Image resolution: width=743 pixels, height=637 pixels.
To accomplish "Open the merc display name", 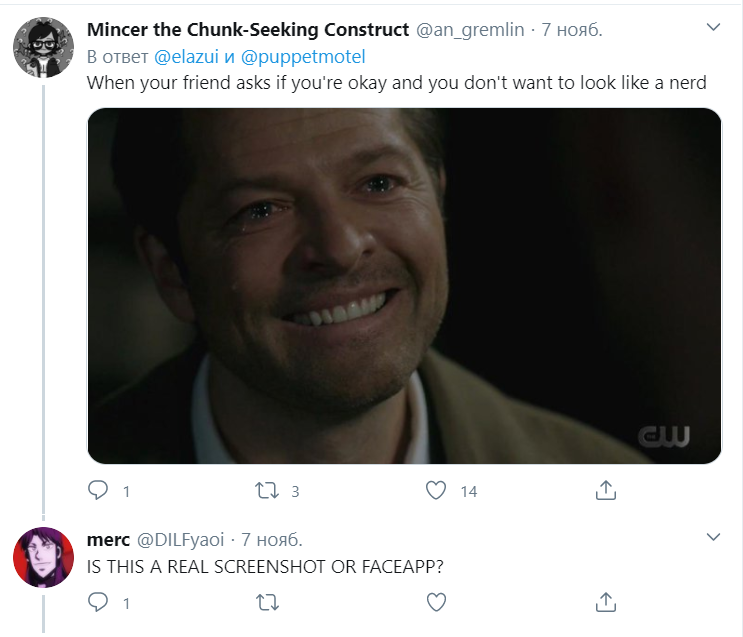I will (x=109, y=539).
